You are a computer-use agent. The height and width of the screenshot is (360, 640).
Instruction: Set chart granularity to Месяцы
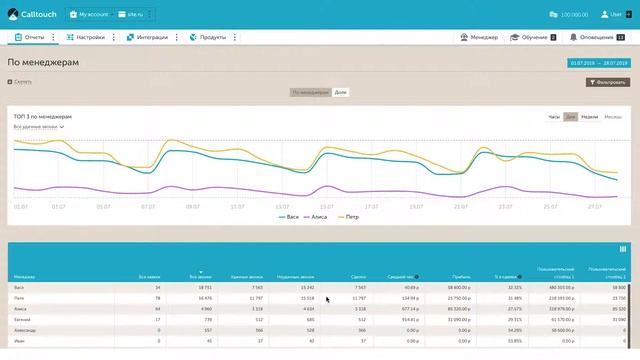tap(613, 117)
